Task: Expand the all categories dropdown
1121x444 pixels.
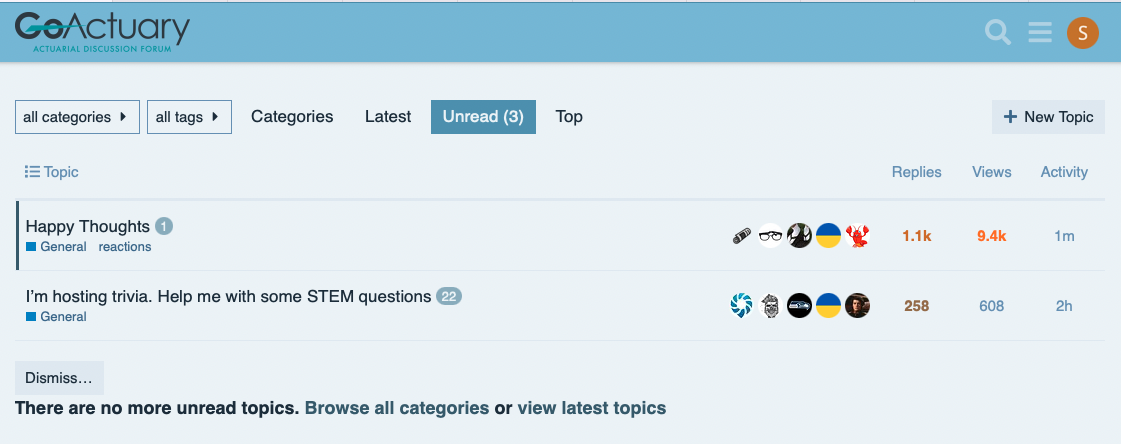Action: (x=77, y=117)
